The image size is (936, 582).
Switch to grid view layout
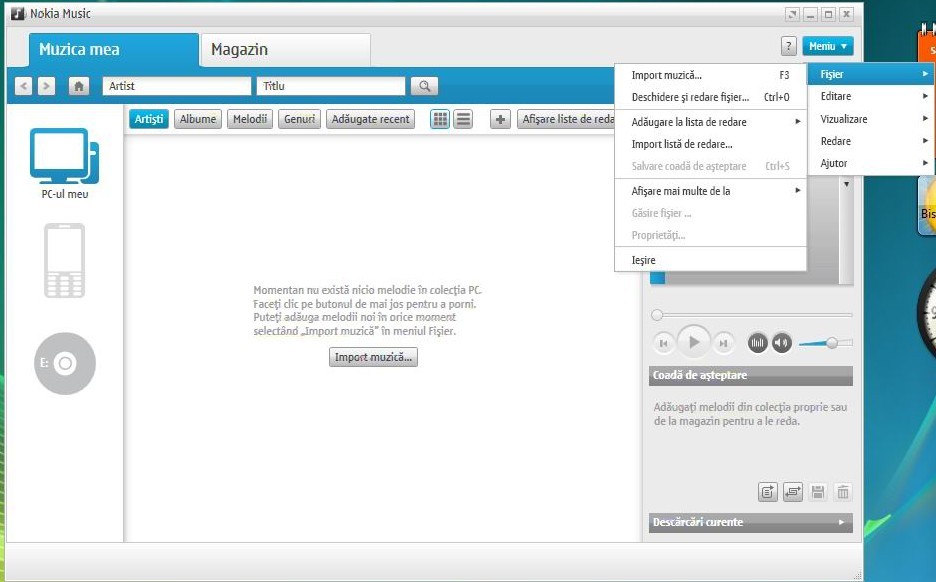440,119
